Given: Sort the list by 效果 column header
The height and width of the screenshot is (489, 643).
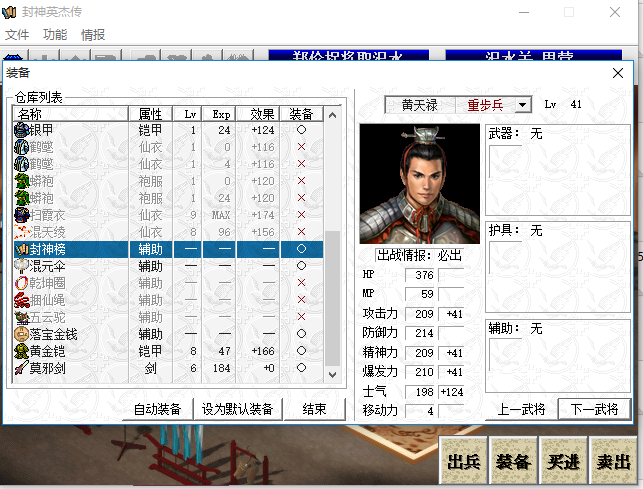Looking at the screenshot, I should pos(262,114).
